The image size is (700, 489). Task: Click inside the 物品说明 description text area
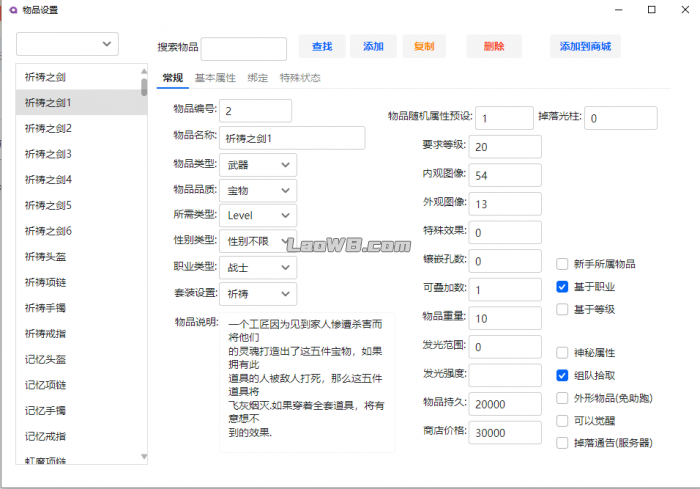(307, 382)
